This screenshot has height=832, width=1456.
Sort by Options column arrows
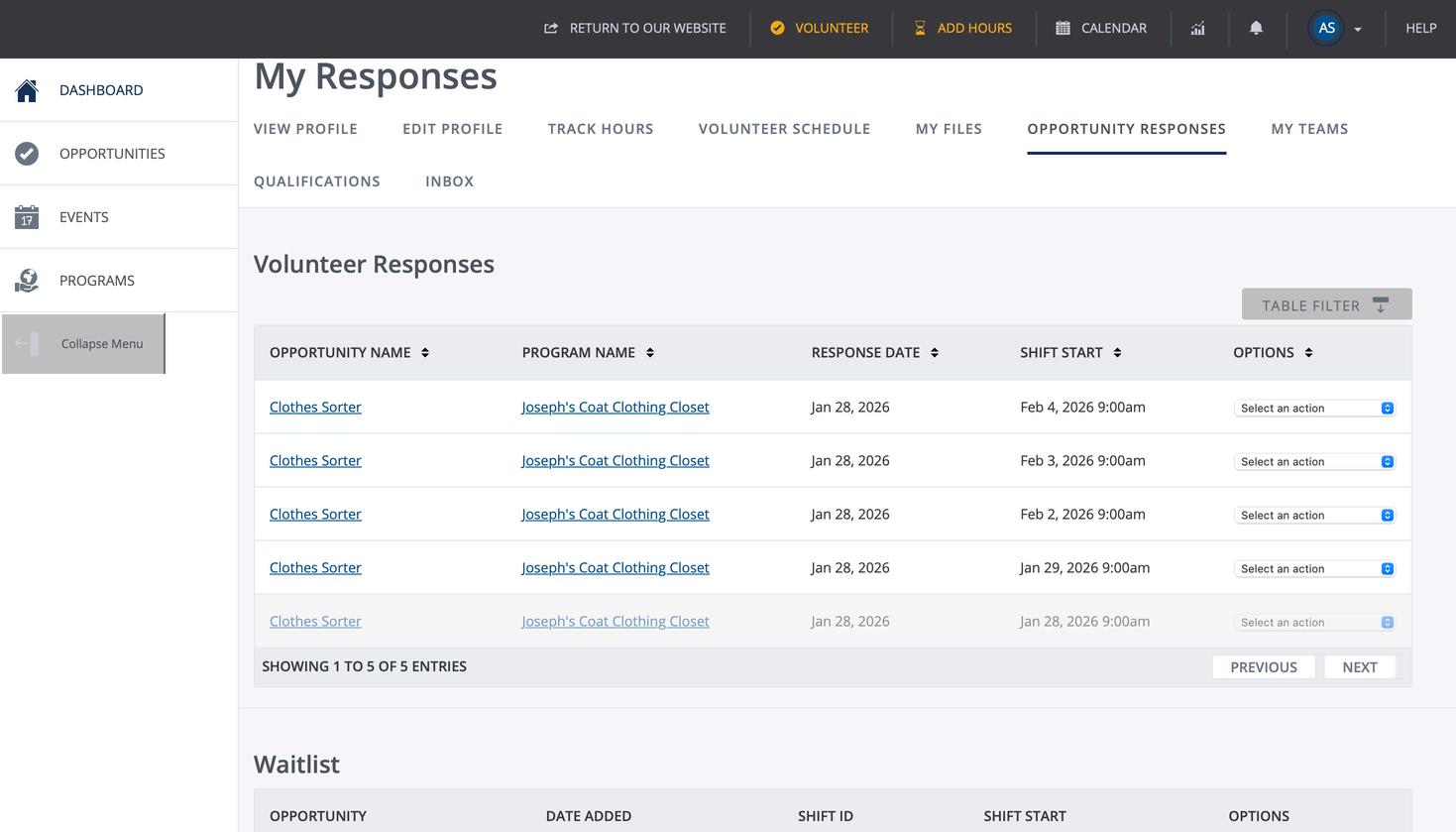click(x=1308, y=353)
